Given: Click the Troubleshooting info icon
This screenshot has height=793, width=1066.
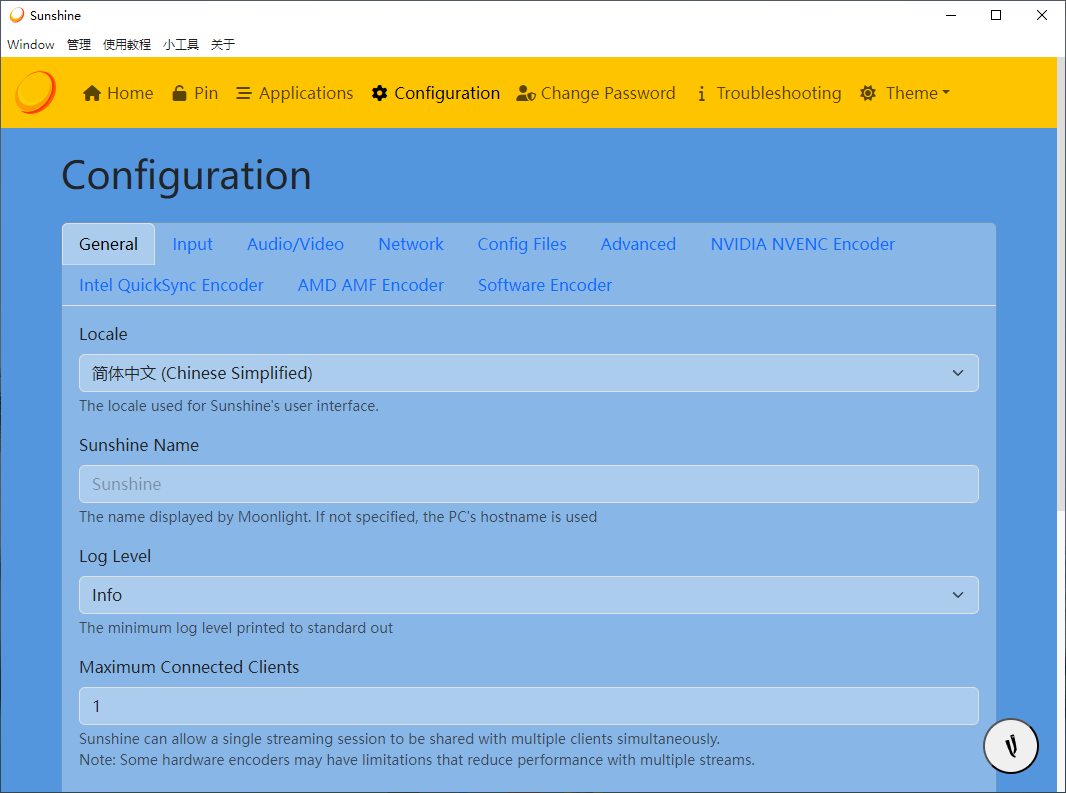Looking at the screenshot, I should tap(701, 93).
